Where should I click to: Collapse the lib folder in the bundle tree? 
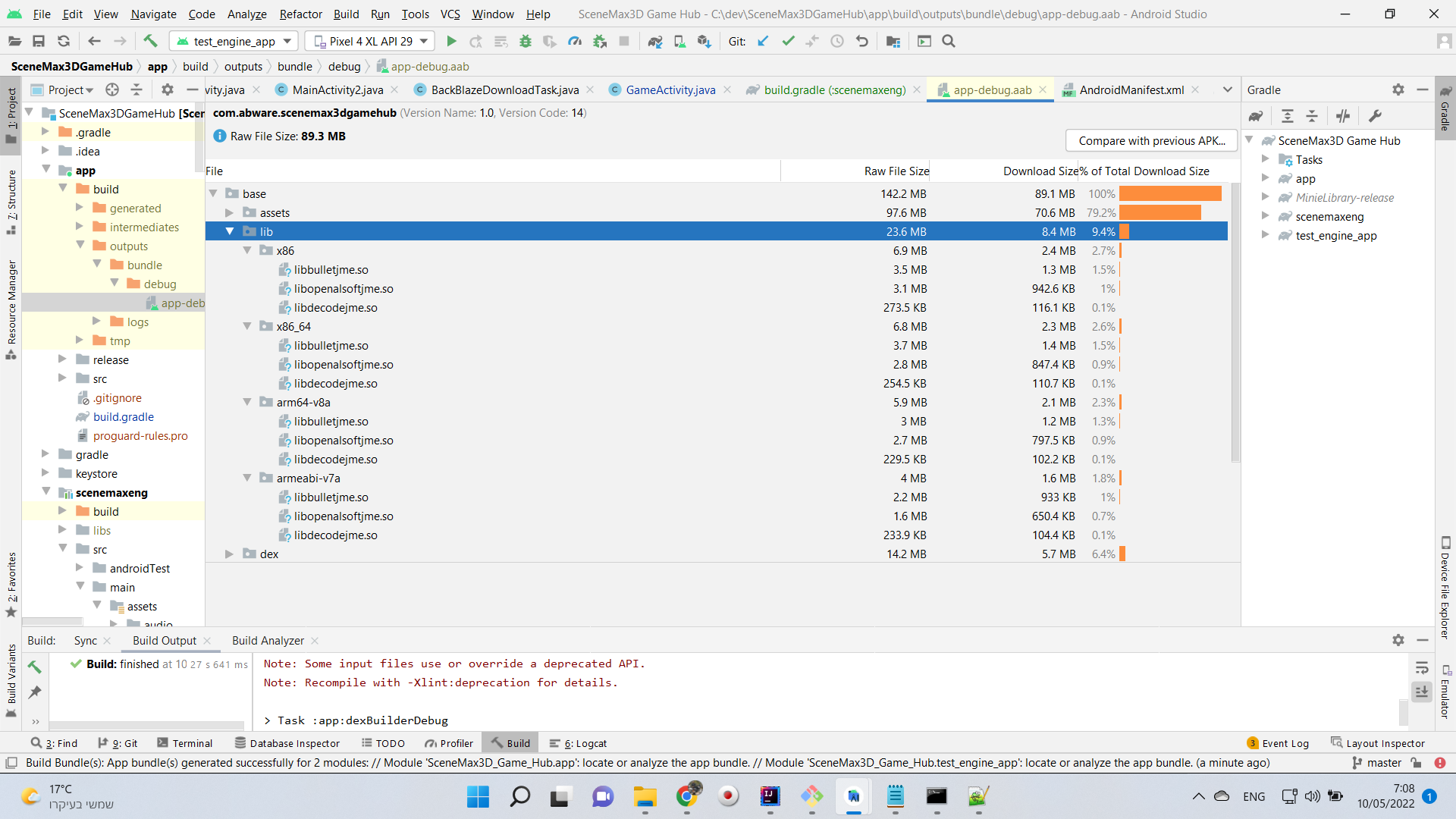(x=230, y=232)
